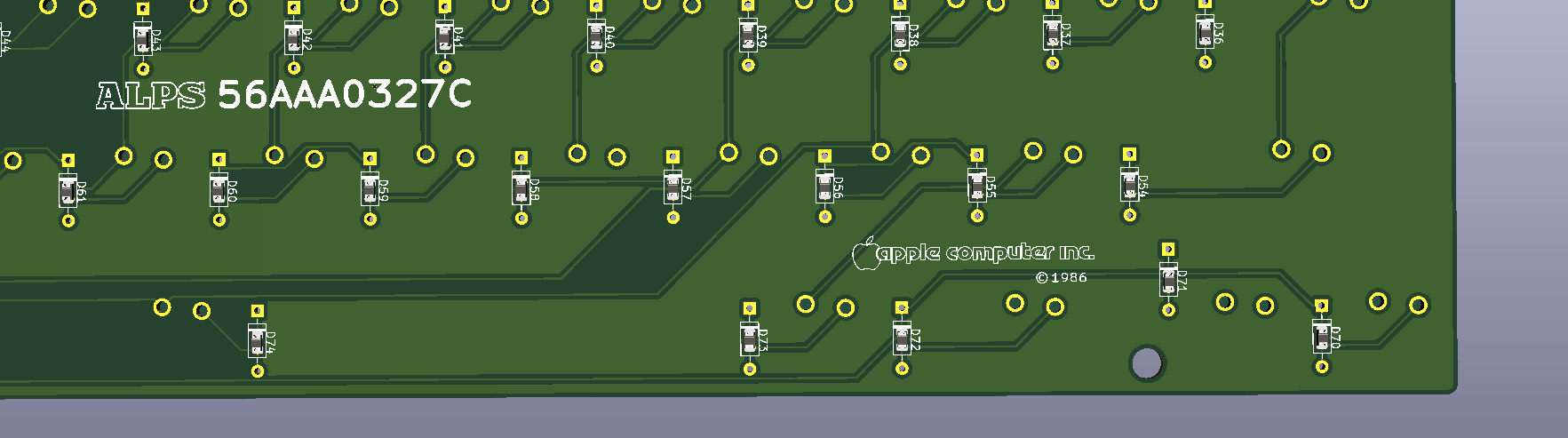
Task: Click the D44 label at left edge
Action: pos(5,42)
